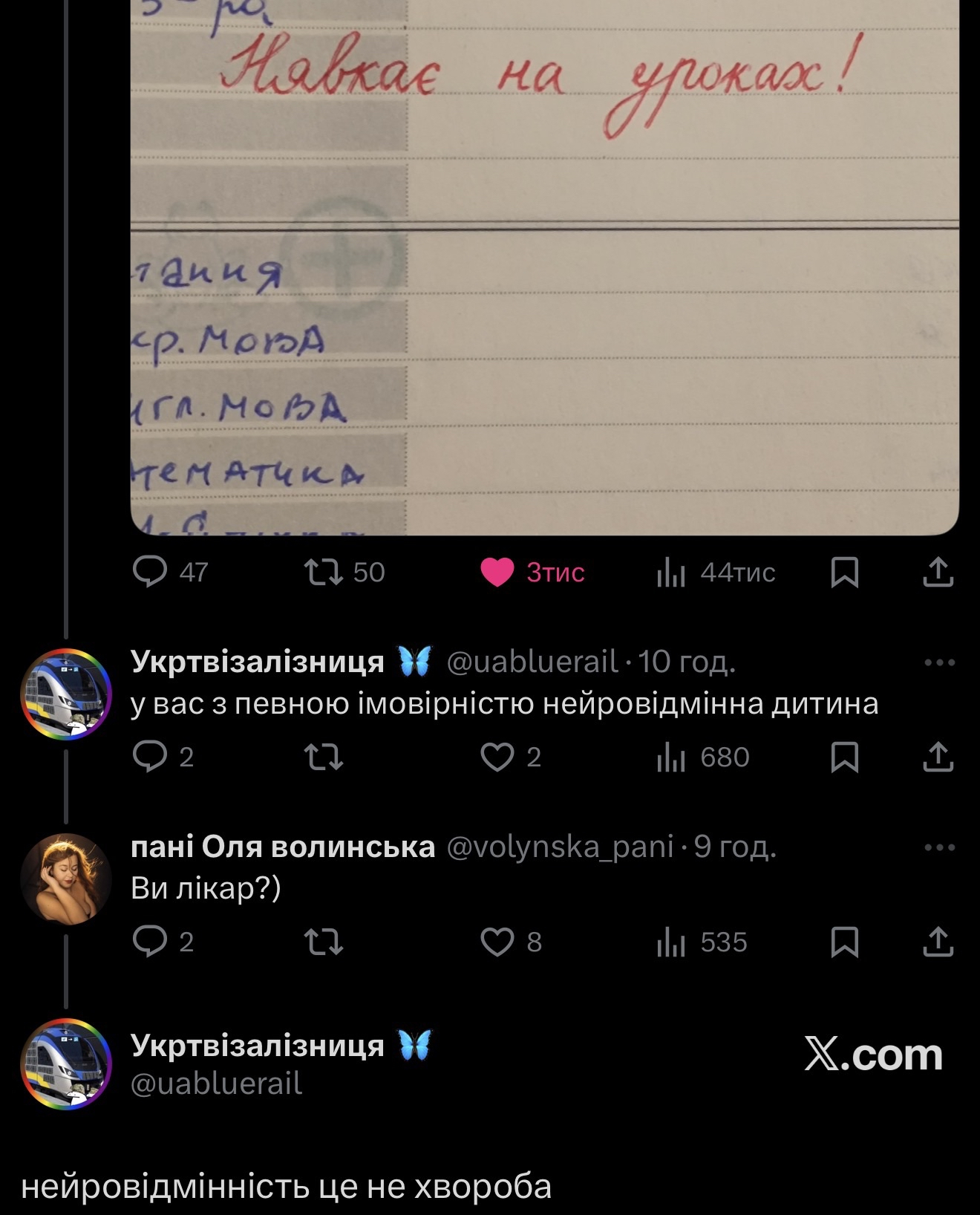View analytics showing 44тис views

716,572
